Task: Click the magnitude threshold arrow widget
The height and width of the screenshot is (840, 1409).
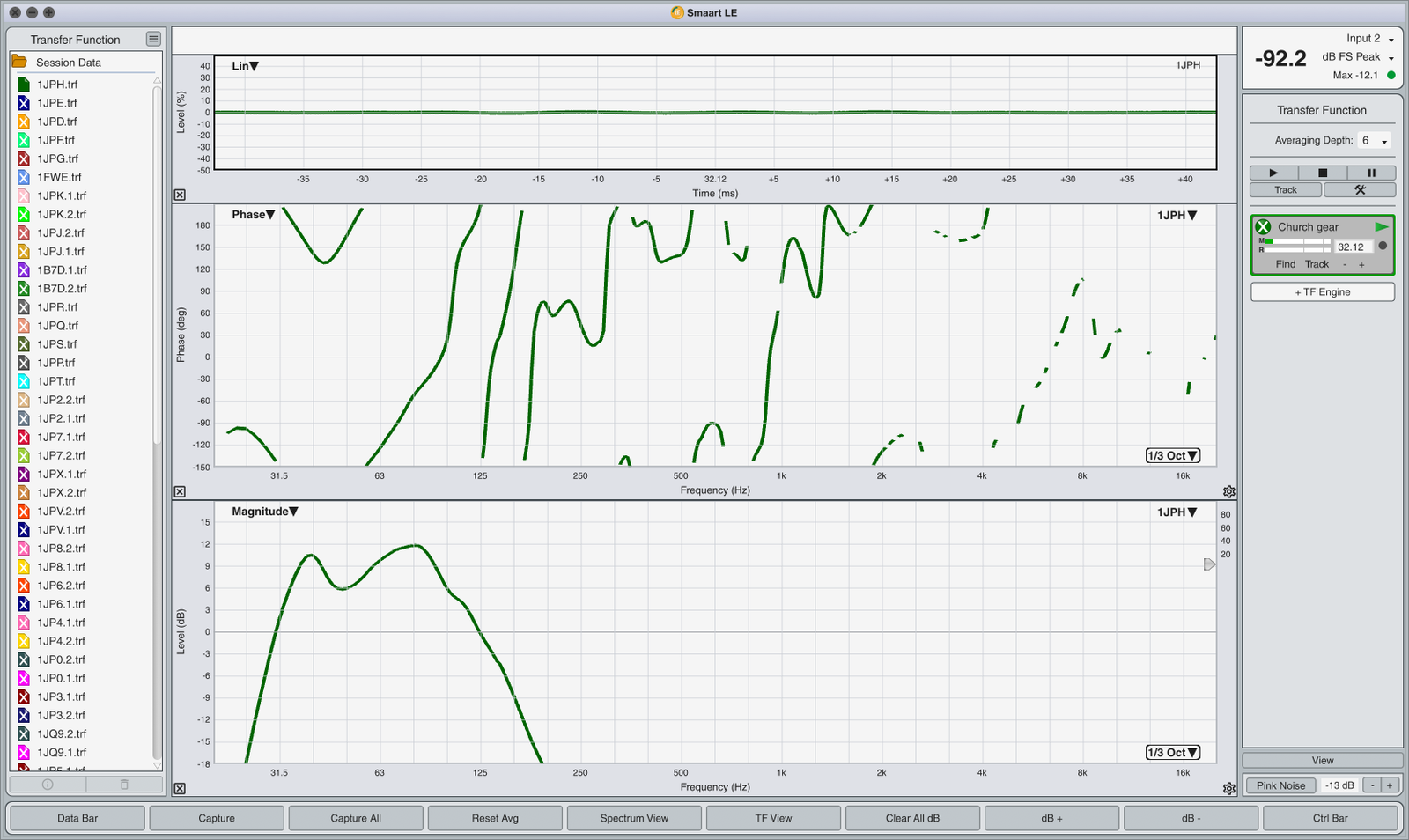Action: 1209,564
